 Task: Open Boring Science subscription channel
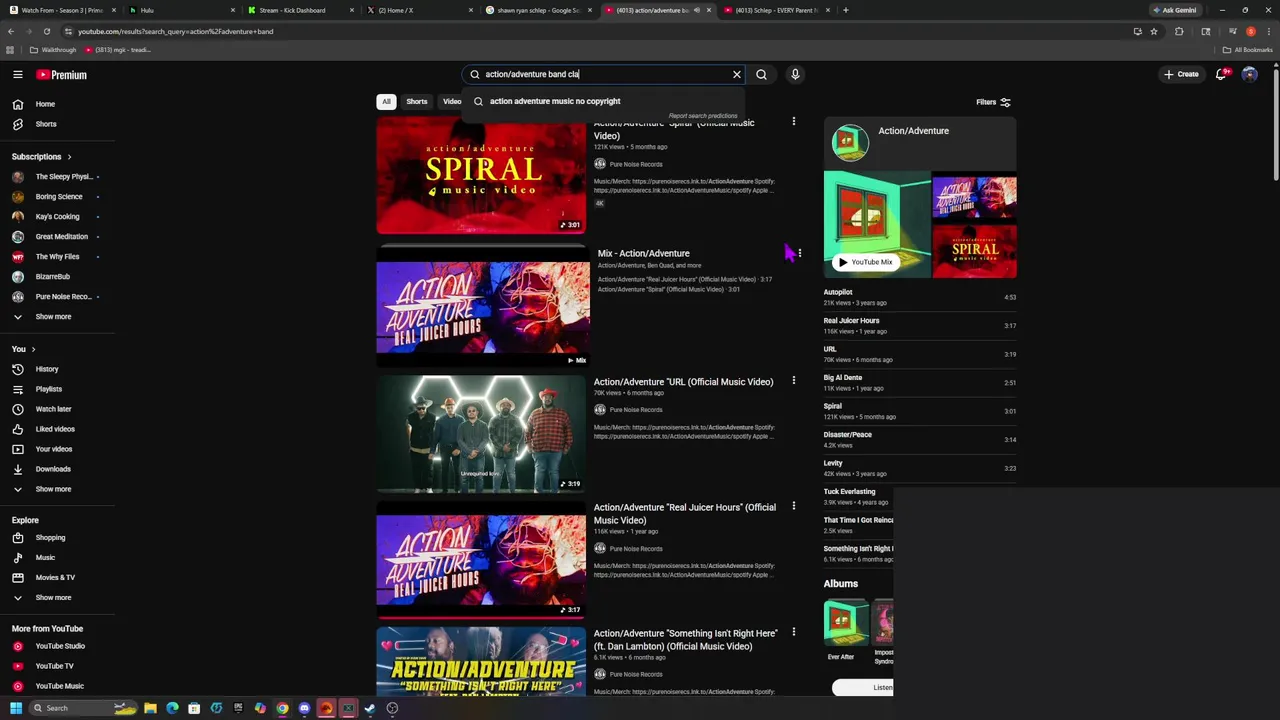(58, 197)
